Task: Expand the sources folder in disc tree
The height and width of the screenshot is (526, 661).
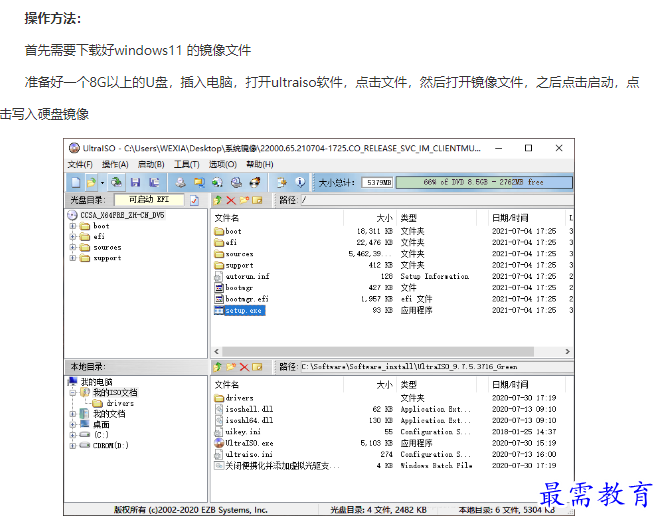Action: pos(73,247)
